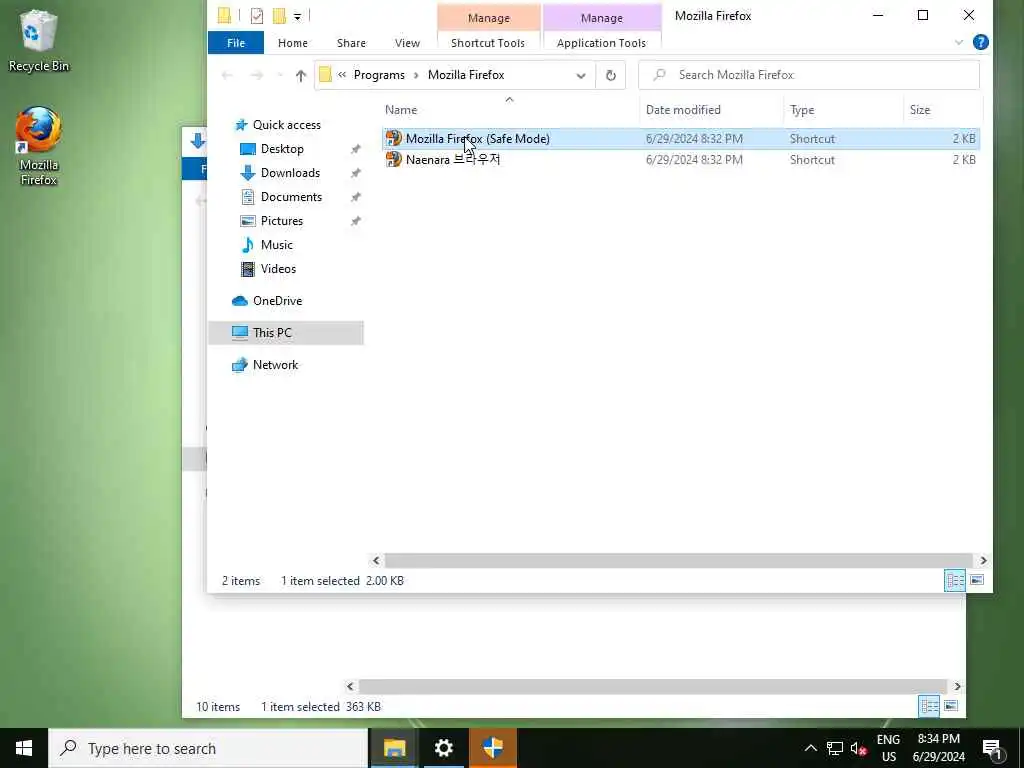Click the Back navigation arrow
Image resolution: width=1024 pixels, height=768 pixels.
pyautogui.click(x=227, y=75)
